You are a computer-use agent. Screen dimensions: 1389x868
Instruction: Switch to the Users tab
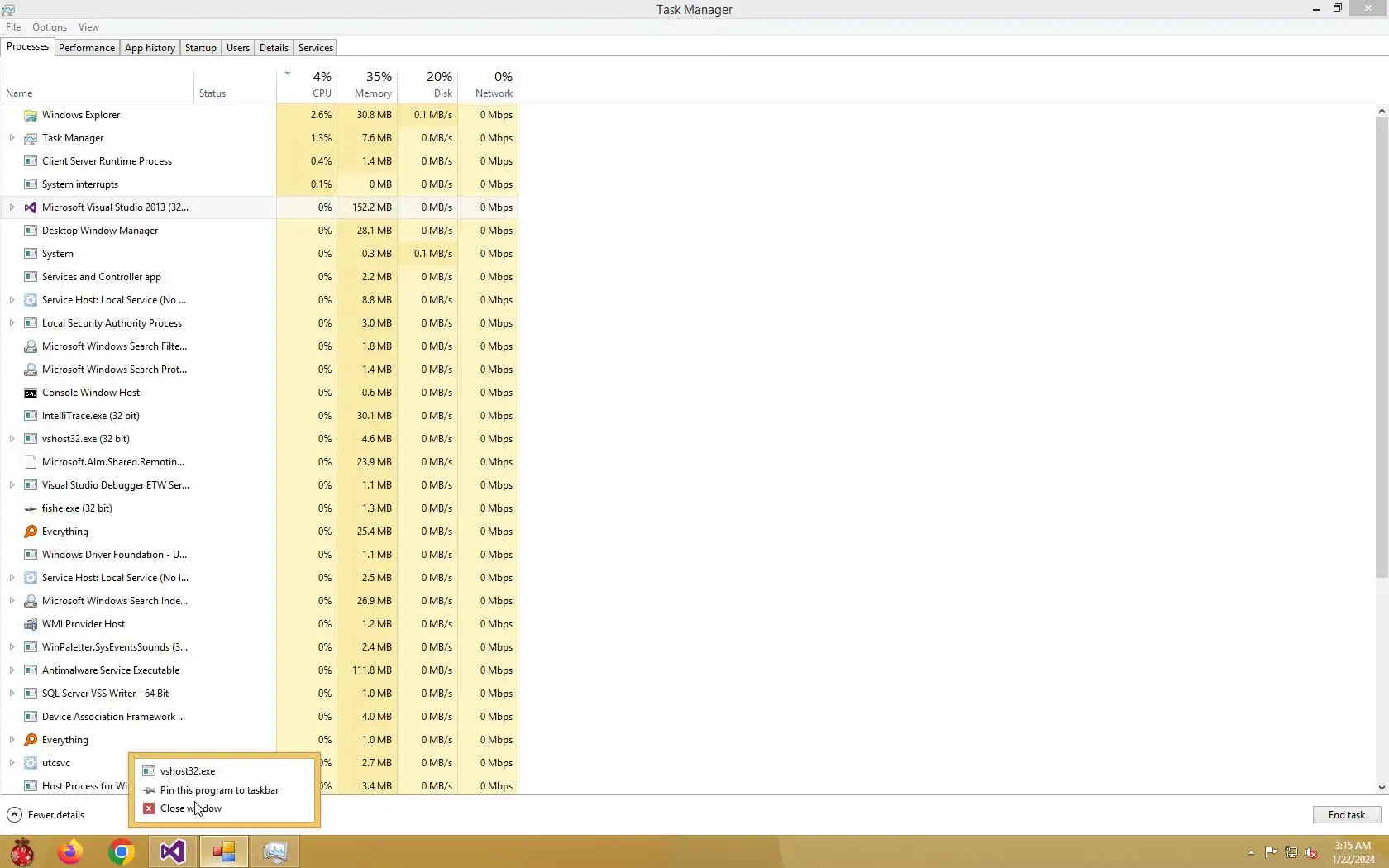[x=238, y=48]
